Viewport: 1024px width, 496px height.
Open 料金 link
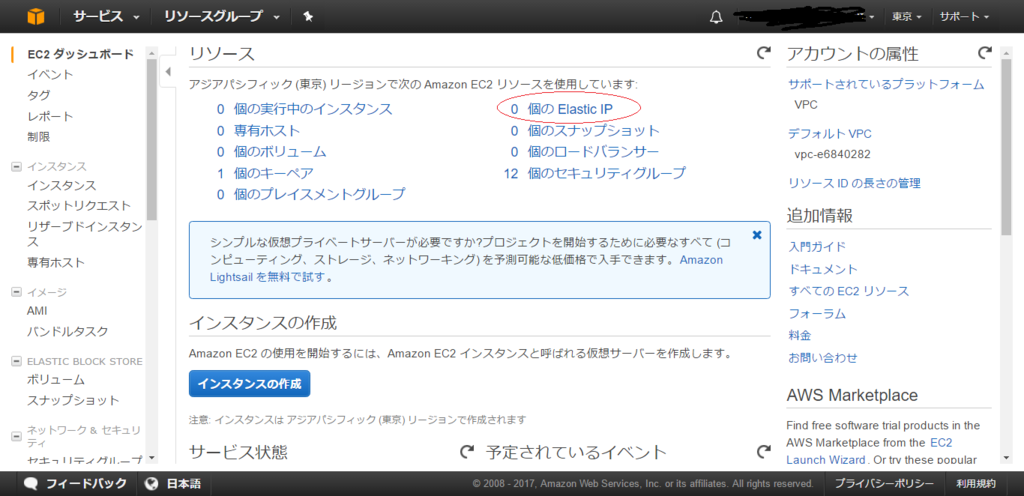click(799, 335)
